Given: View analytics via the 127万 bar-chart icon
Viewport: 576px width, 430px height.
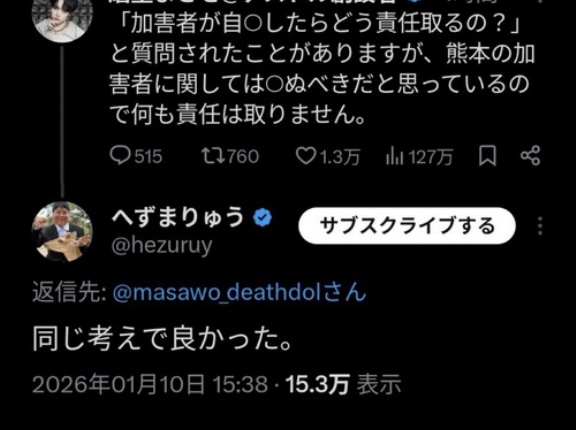Looking at the screenshot, I should click(x=395, y=156).
